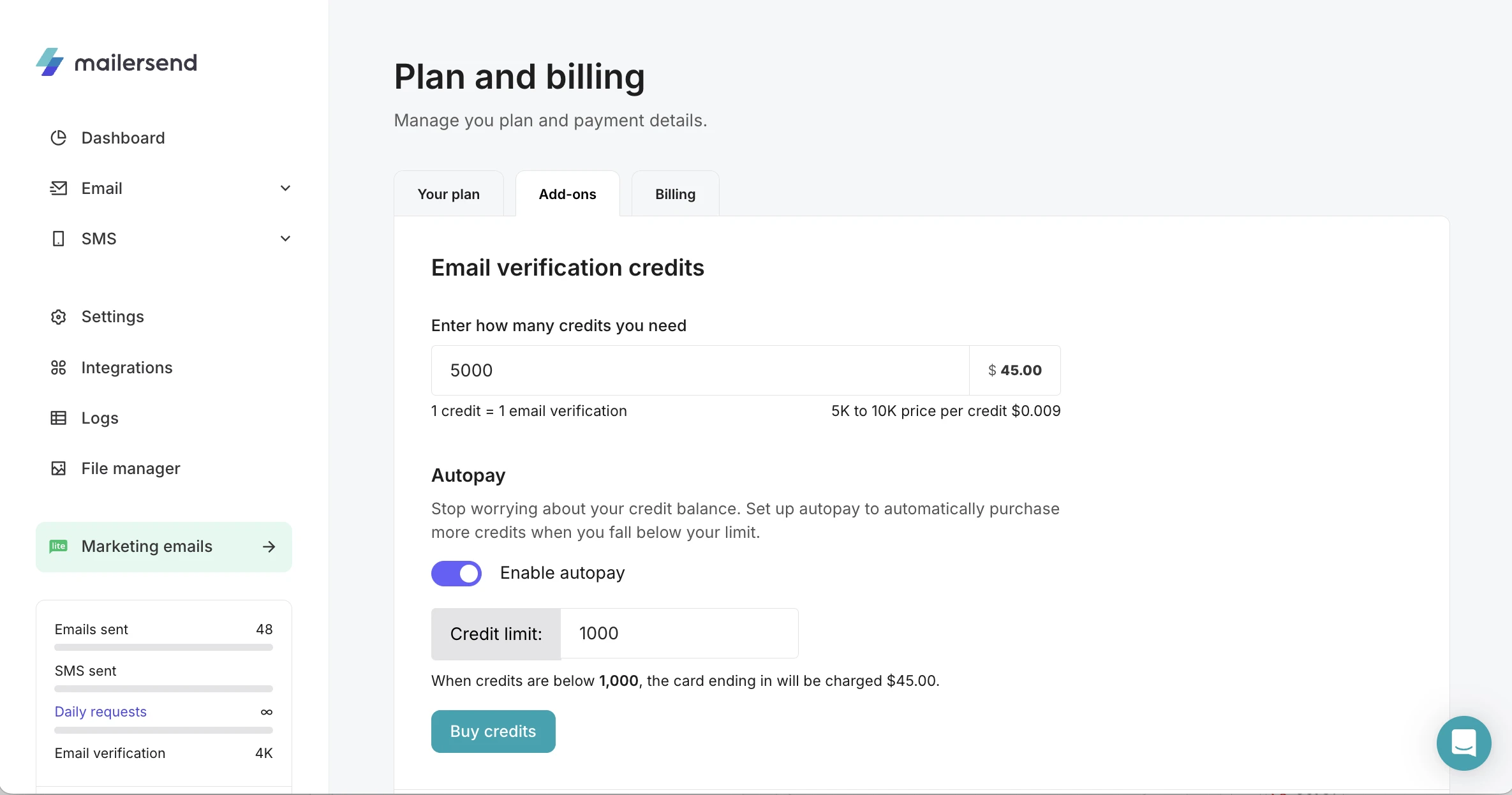Open the Billing tab
Viewport: 1512px width, 795px height.
675,193
